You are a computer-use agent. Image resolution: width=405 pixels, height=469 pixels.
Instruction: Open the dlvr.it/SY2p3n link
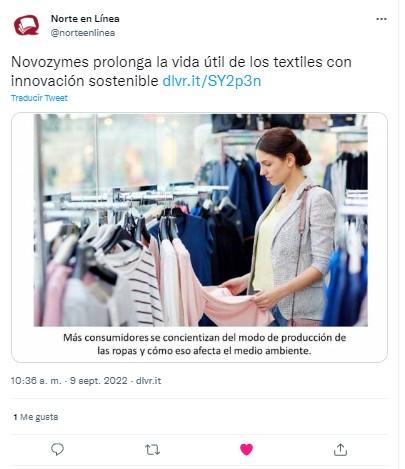[x=211, y=81]
